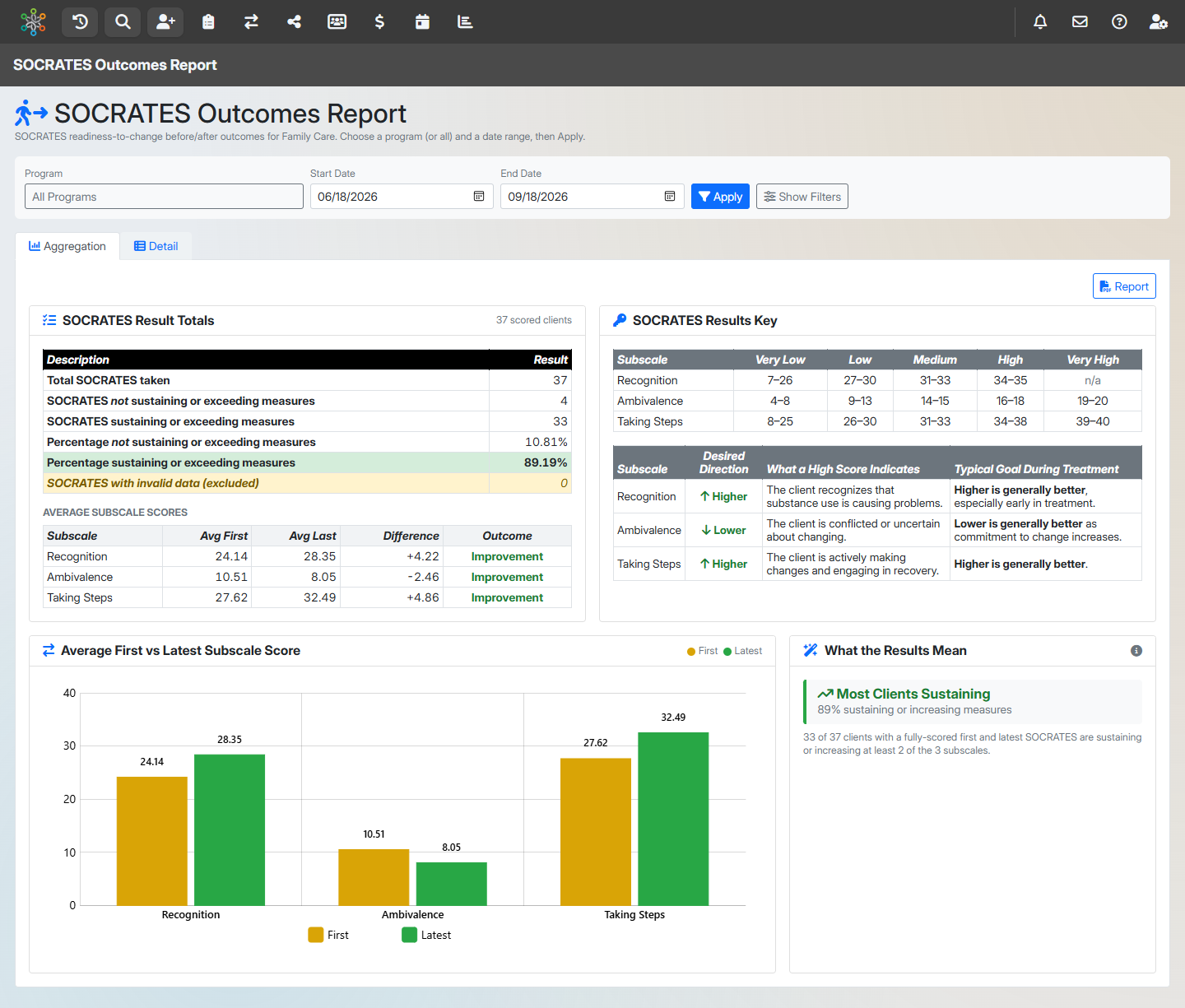
Task: Click the 89.19% percentage value
Action: click(x=546, y=462)
